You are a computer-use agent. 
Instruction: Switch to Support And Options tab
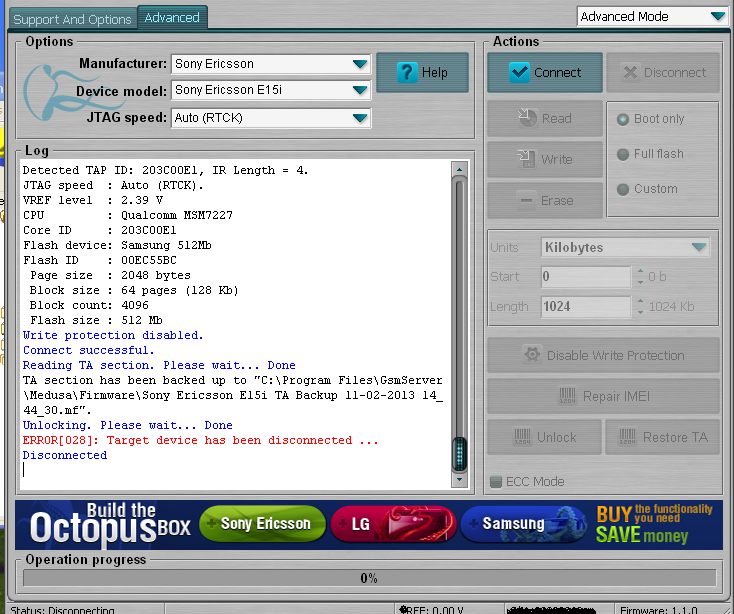pyautogui.click(x=73, y=19)
